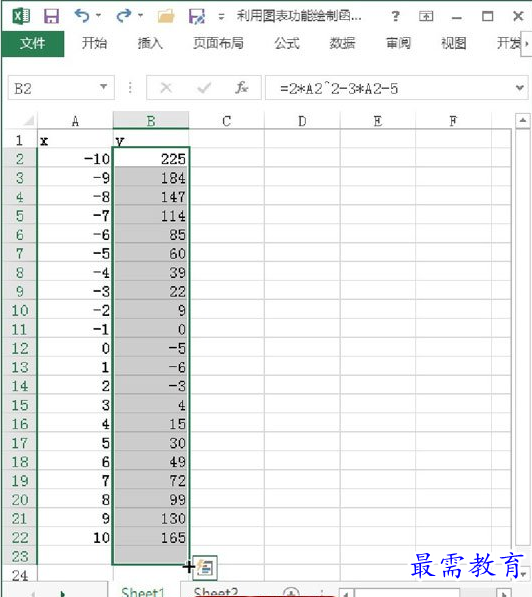Viewport: 532px width, 597px height.
Task: Open the Auto Fill Options button
Action: (205, 568)
